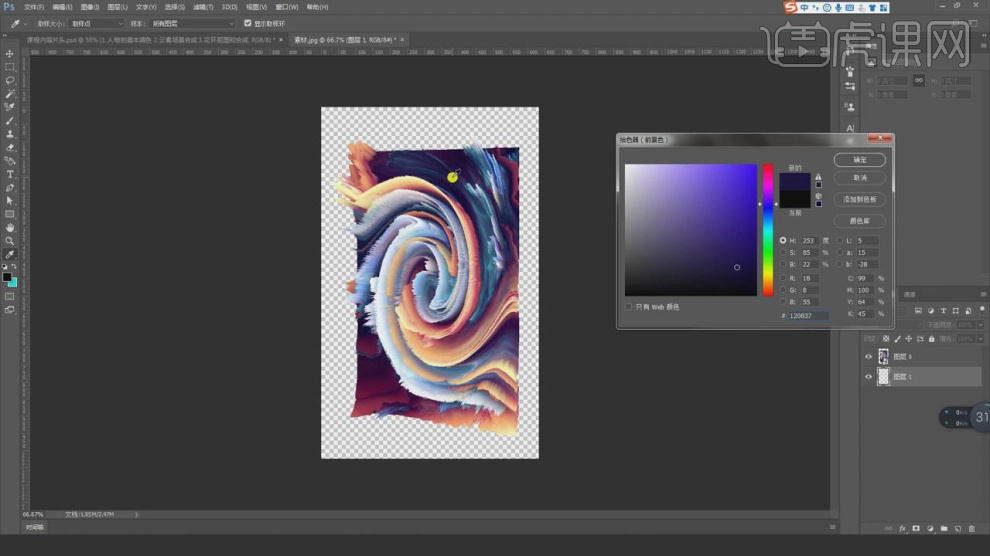Select the Move tool
The height and width of the screenshot is (556, 990).
(10, 53)
